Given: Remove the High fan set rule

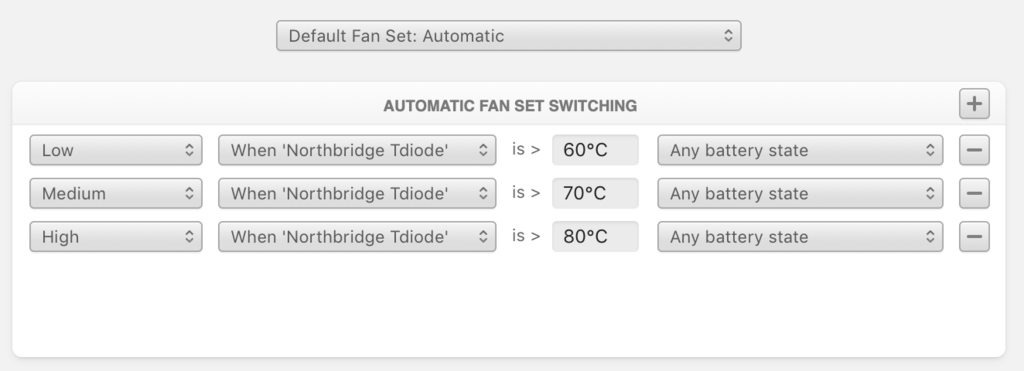Looking at the screenshot, I should tap(974, 236).
